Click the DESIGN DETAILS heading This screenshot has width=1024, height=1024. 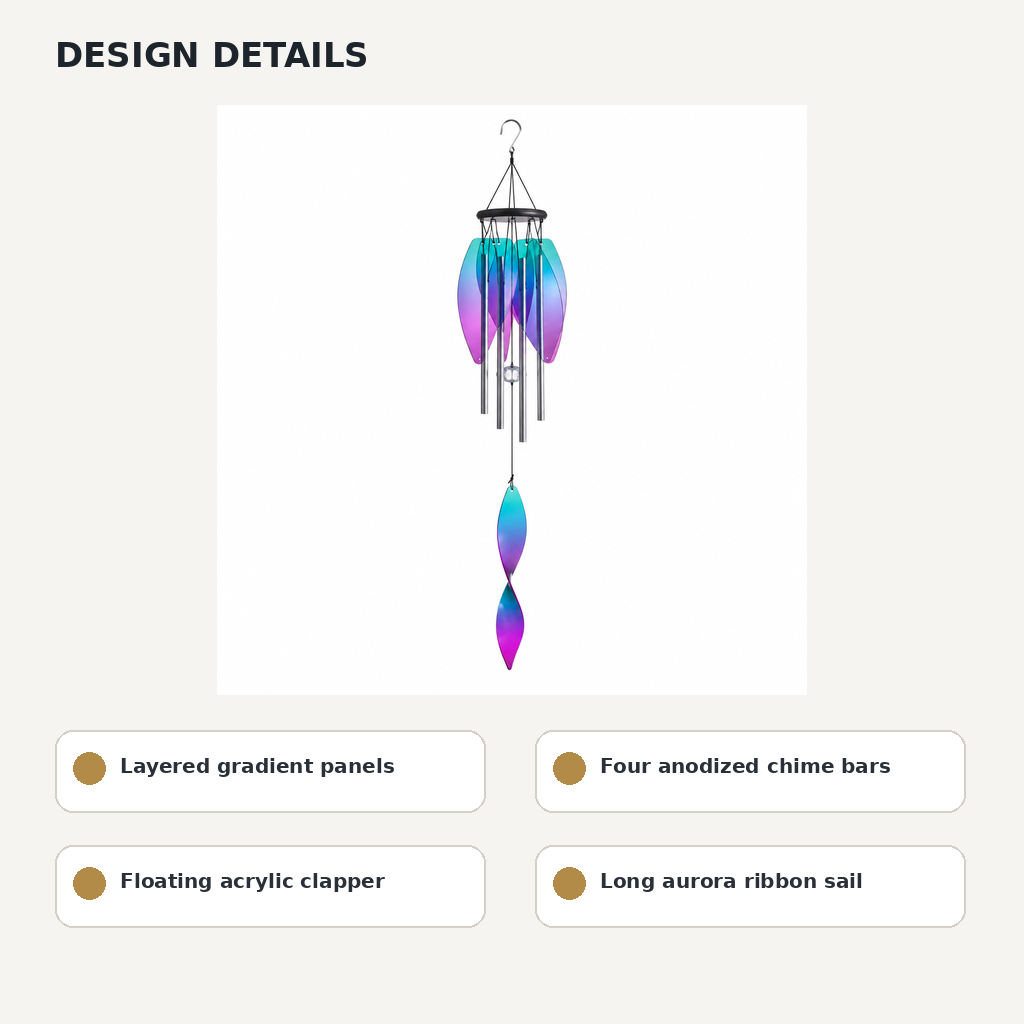coord(212,55)
